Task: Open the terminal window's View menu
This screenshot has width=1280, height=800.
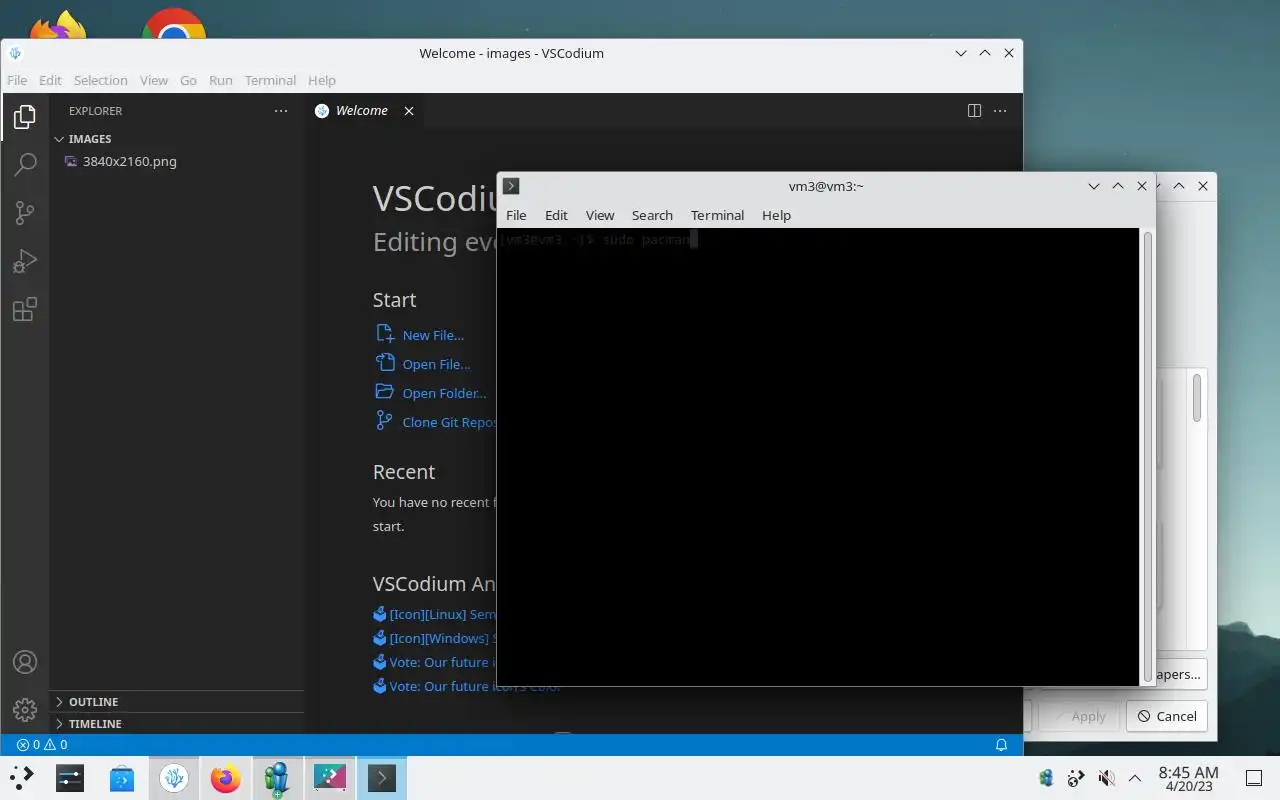Action: (x=599, y=215)
